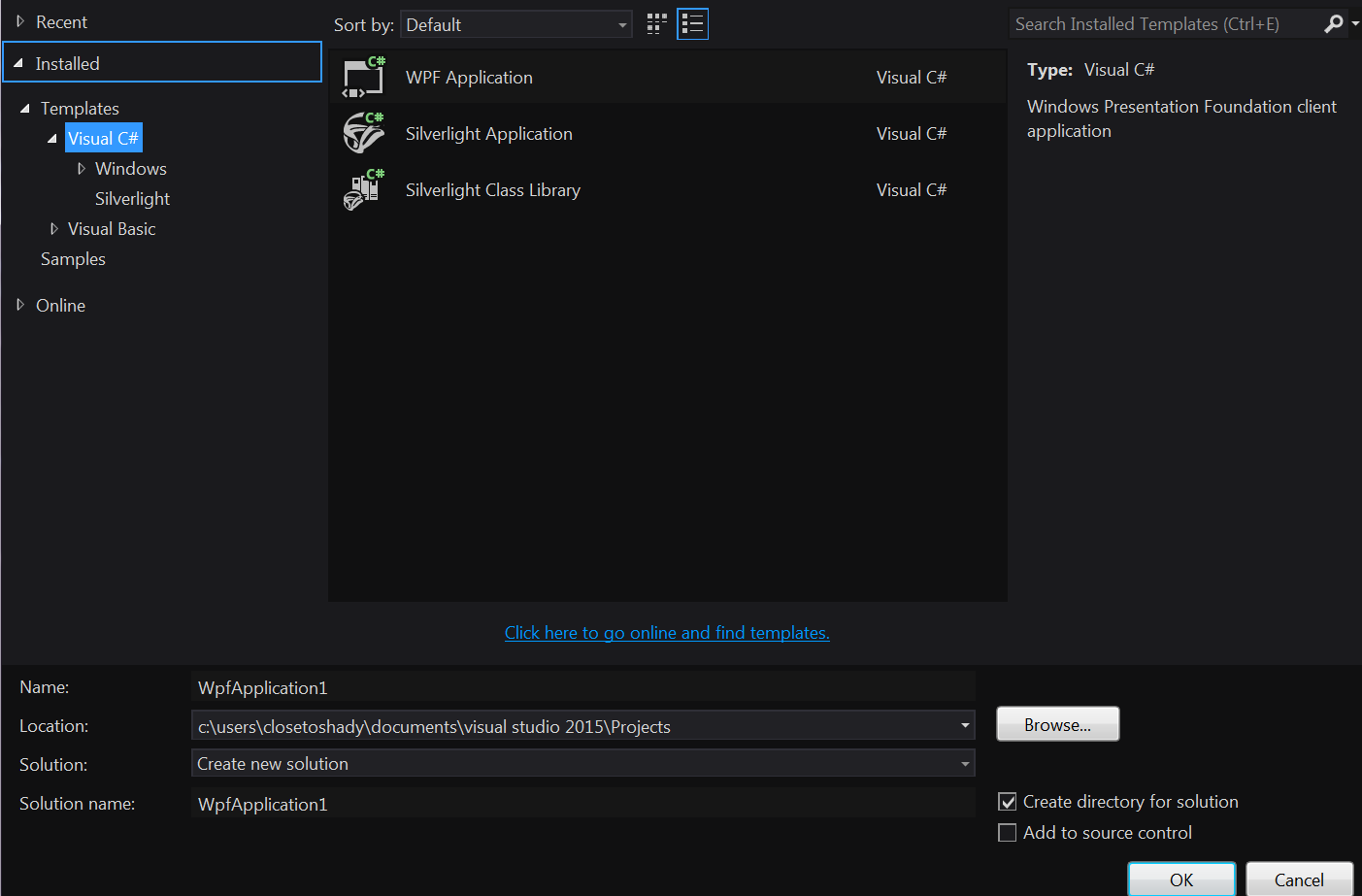Open the Sort by Default dropdown
Viewport: 1362px width, 896px height.
pos(515,24)
